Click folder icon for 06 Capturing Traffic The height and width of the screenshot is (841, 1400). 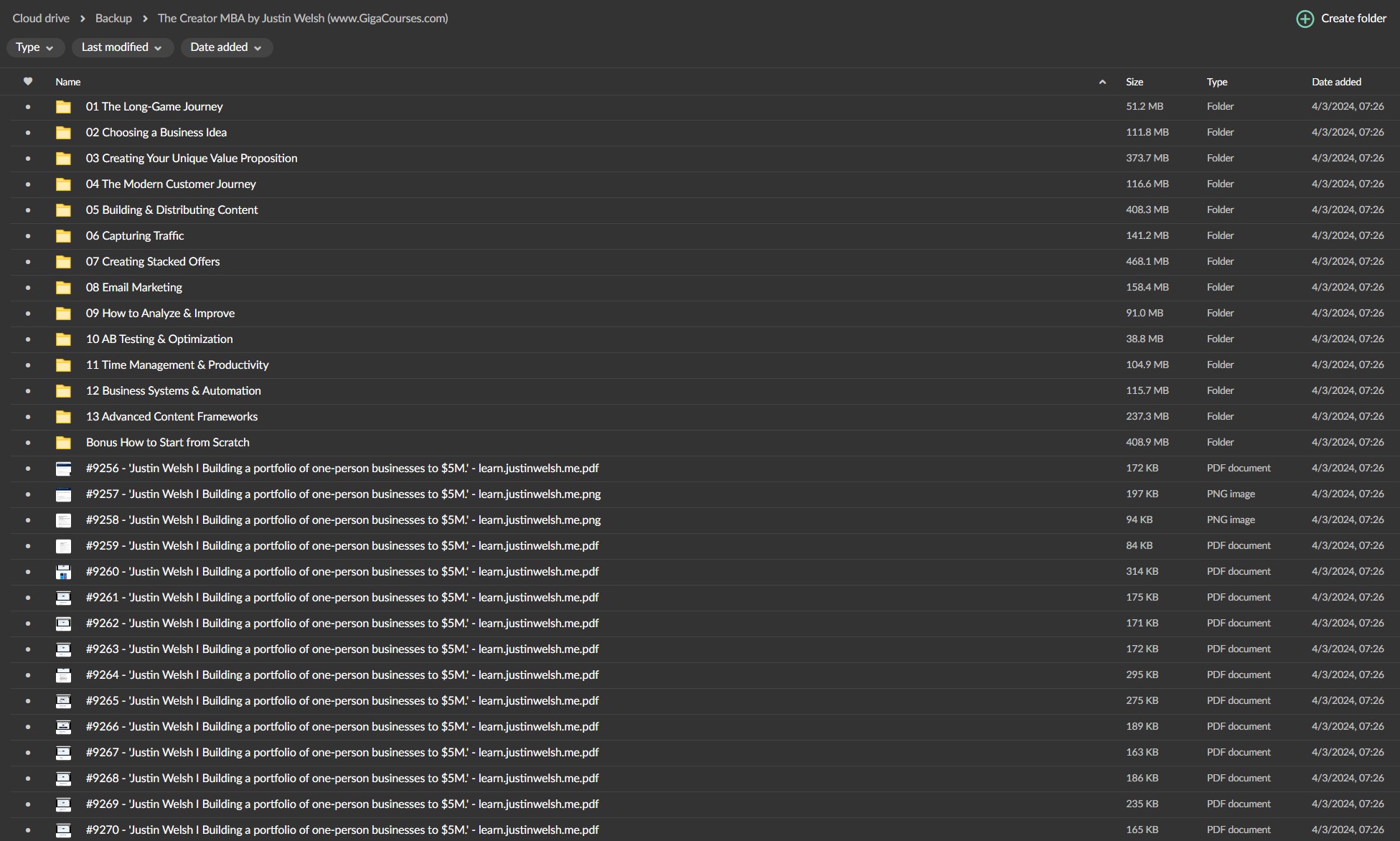(63, 236)
